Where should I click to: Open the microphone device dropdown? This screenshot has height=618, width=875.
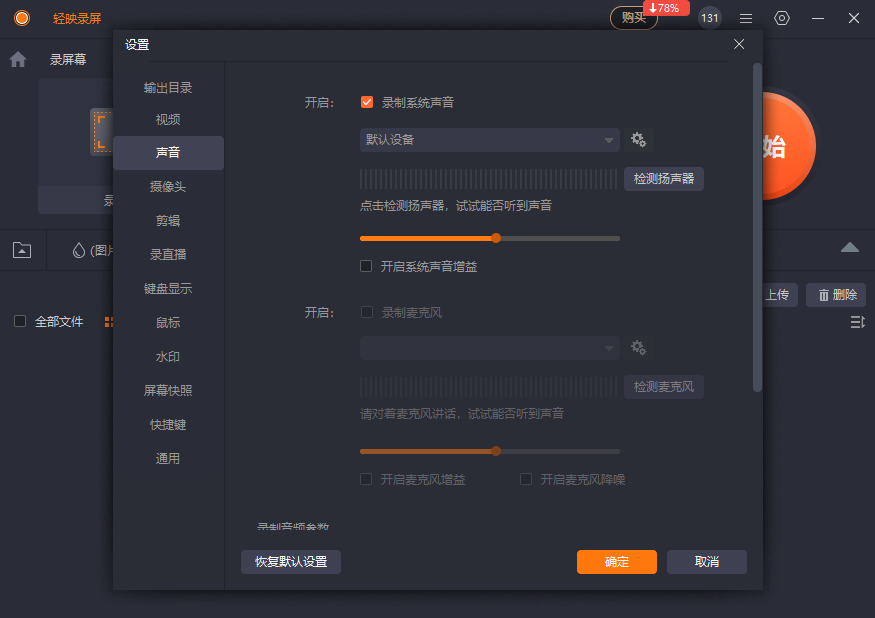[x=489, y=348]
